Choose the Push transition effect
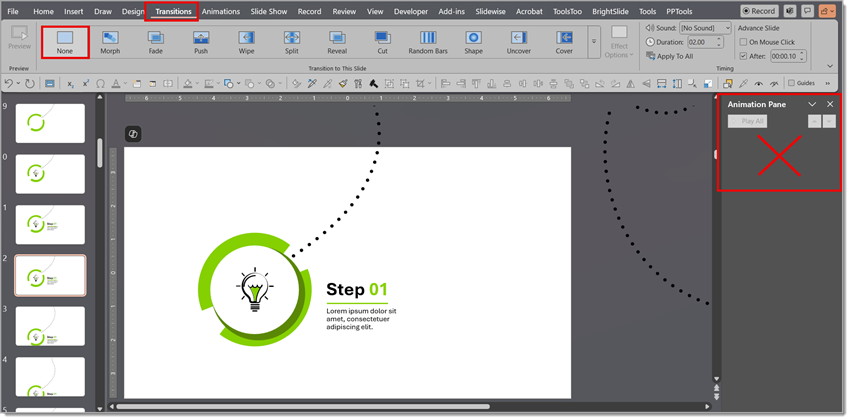850x420 pixels. pyautogui.click(x=201, y=41)
